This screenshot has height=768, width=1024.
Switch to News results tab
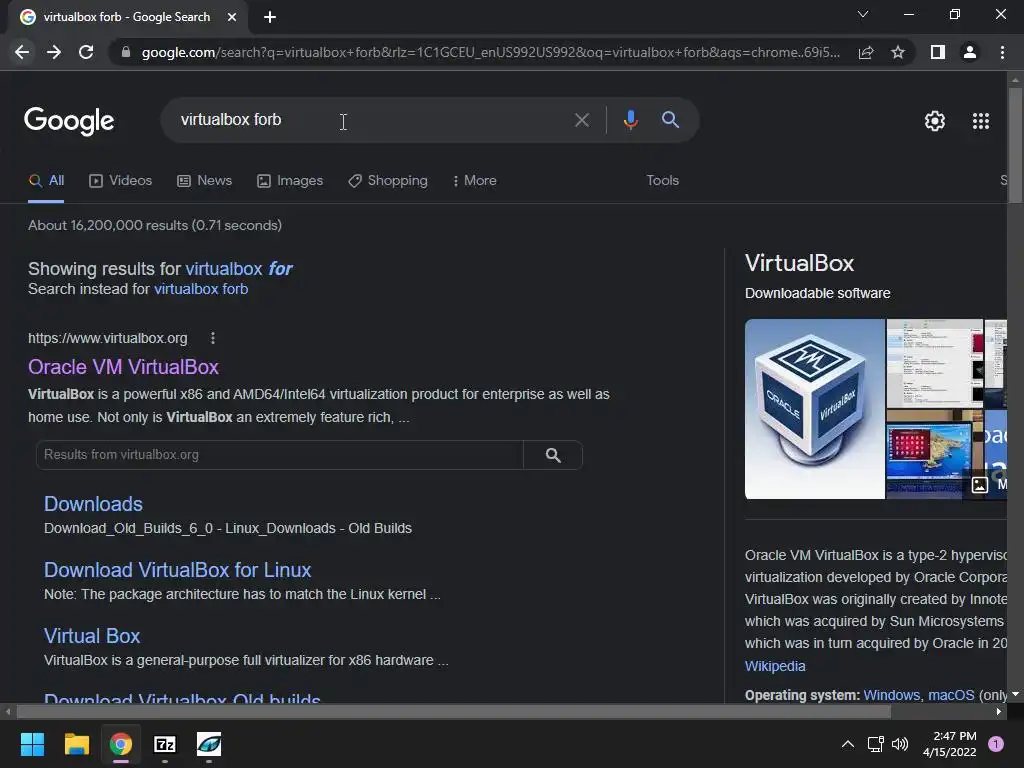pos(204,180)
